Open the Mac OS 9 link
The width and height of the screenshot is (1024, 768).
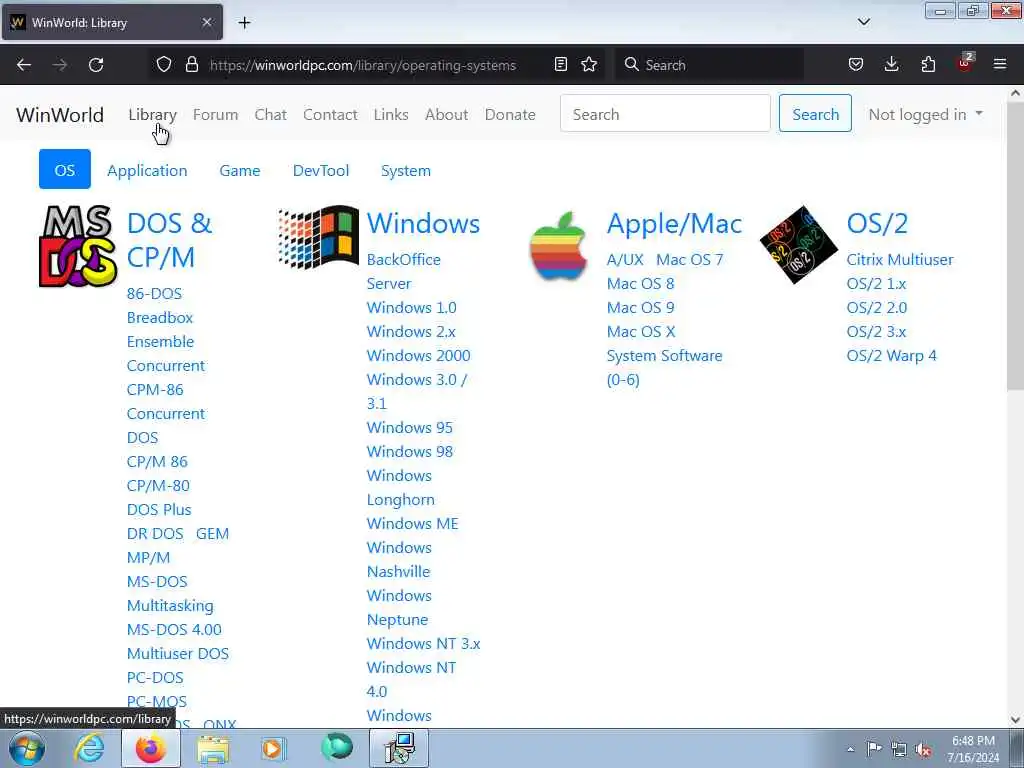click(x=641, y=307)
